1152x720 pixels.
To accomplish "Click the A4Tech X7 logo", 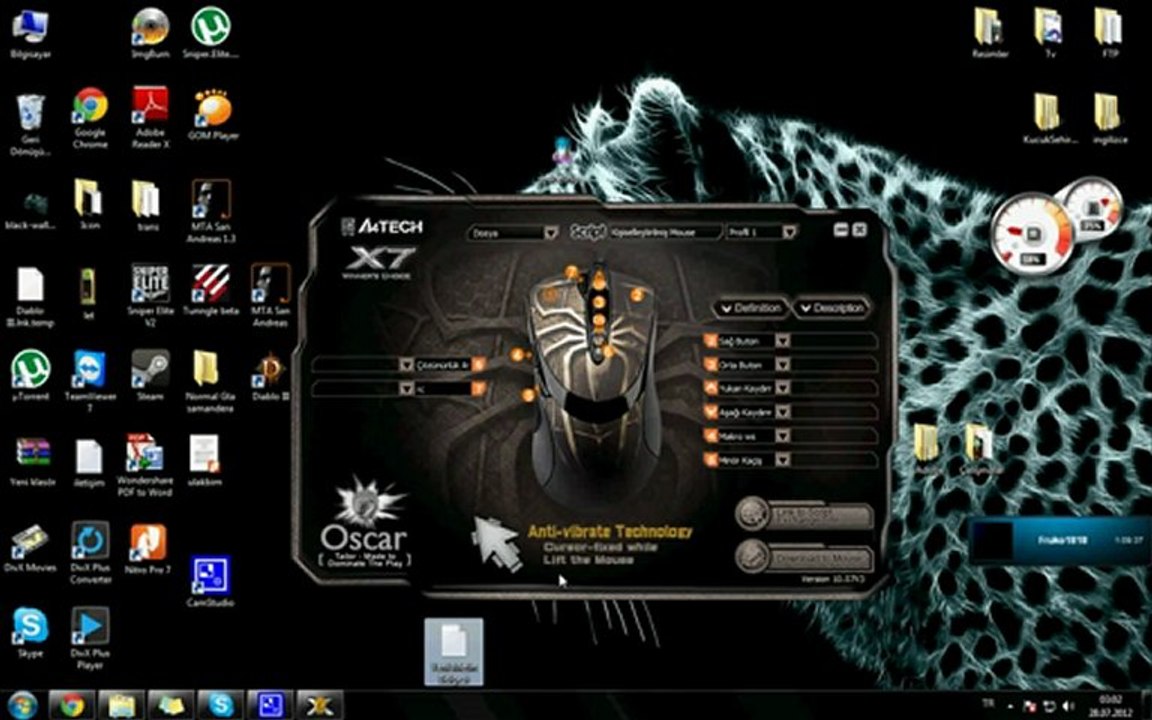I will pos(381,247).
